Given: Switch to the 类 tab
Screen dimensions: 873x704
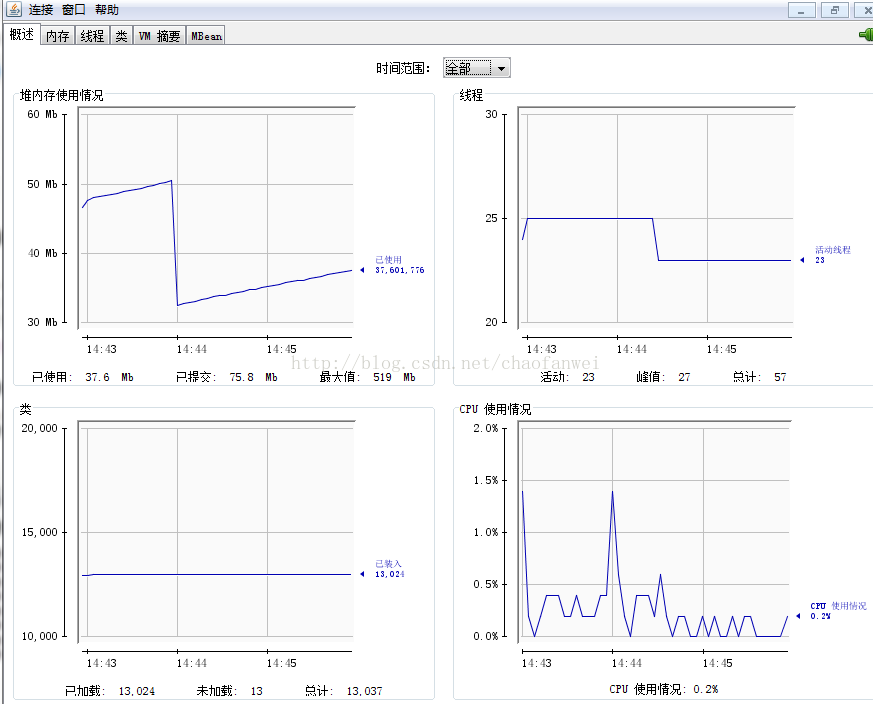Looking at the screenshot, I should (121, 36).
